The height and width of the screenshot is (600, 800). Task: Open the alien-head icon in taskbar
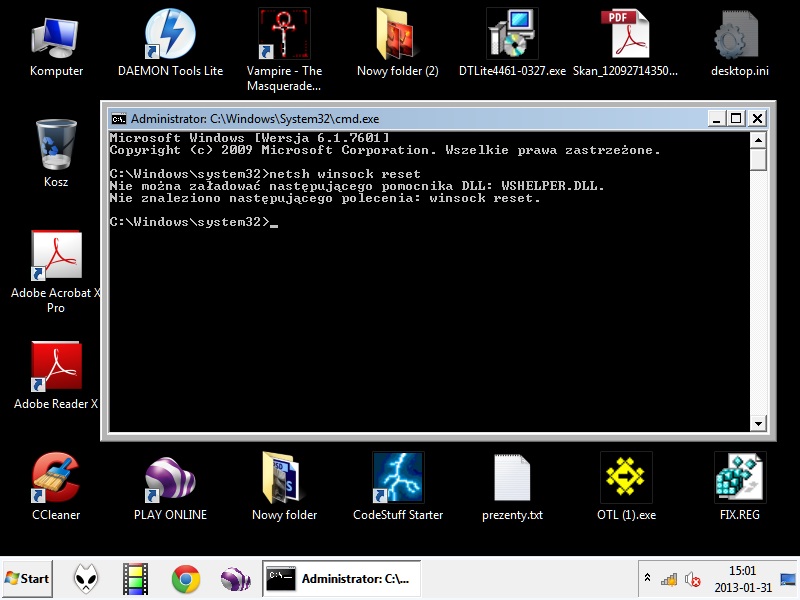pos(86,579)
